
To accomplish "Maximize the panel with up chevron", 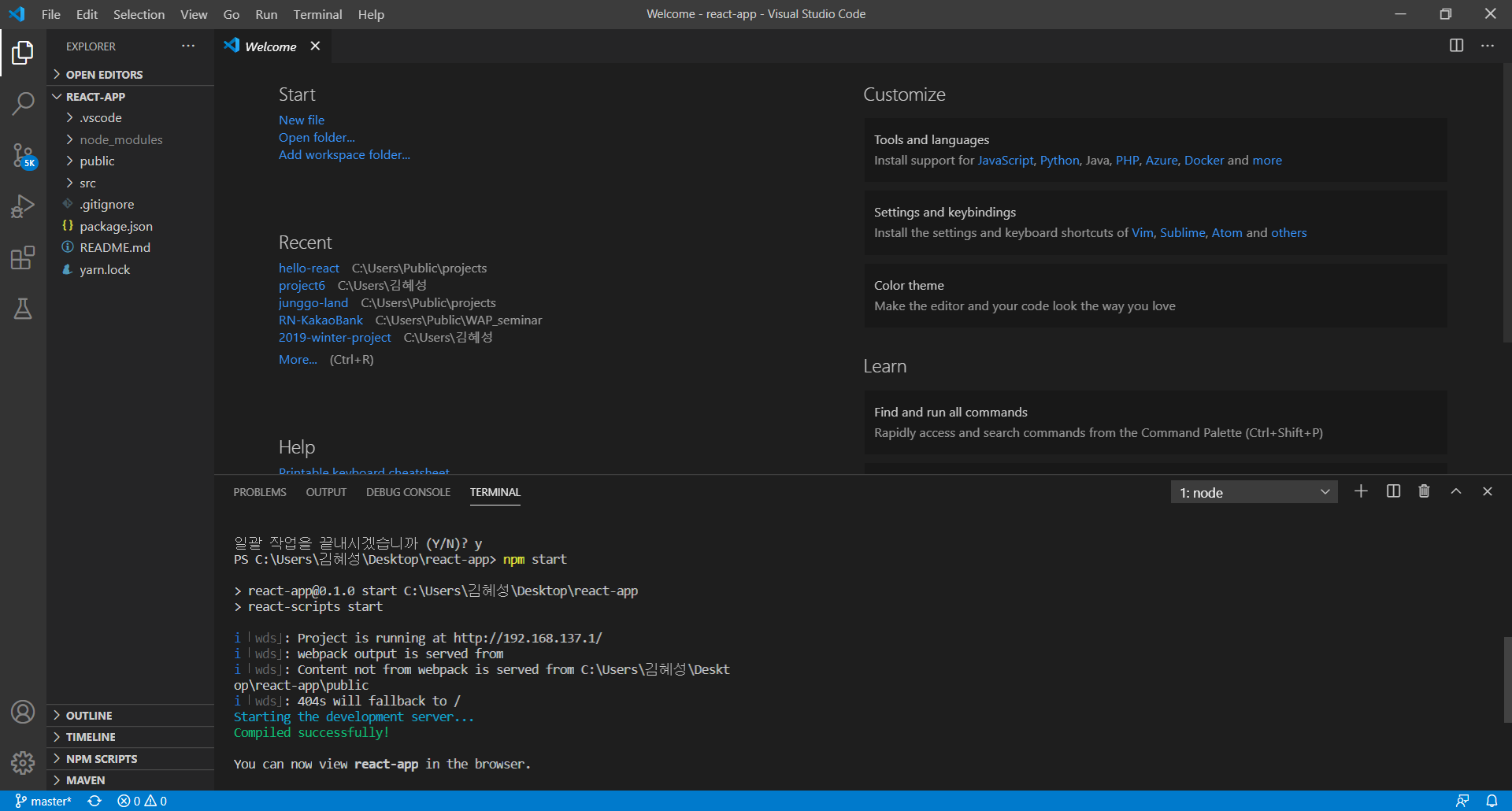I will coord(1456,491).
